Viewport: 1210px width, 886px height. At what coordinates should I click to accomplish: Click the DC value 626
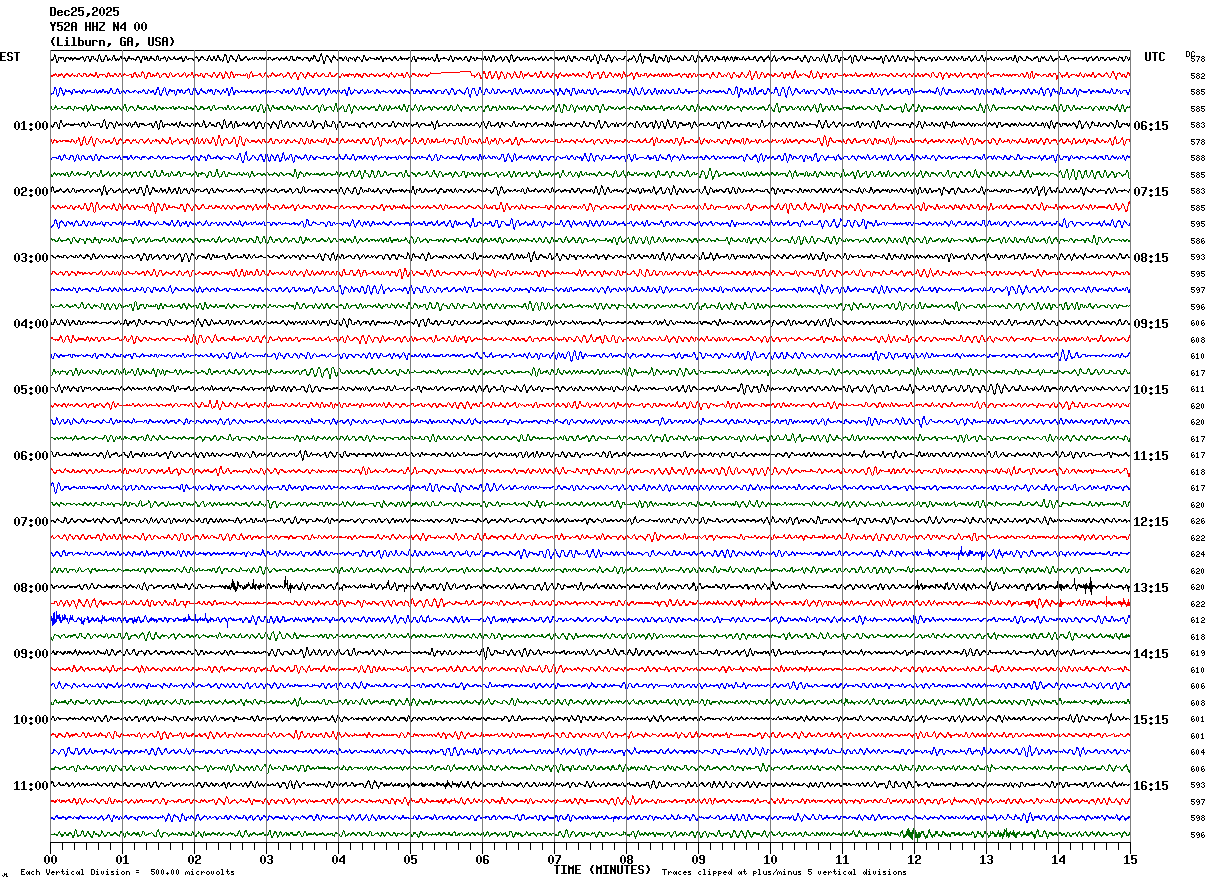click(1197, 522)
